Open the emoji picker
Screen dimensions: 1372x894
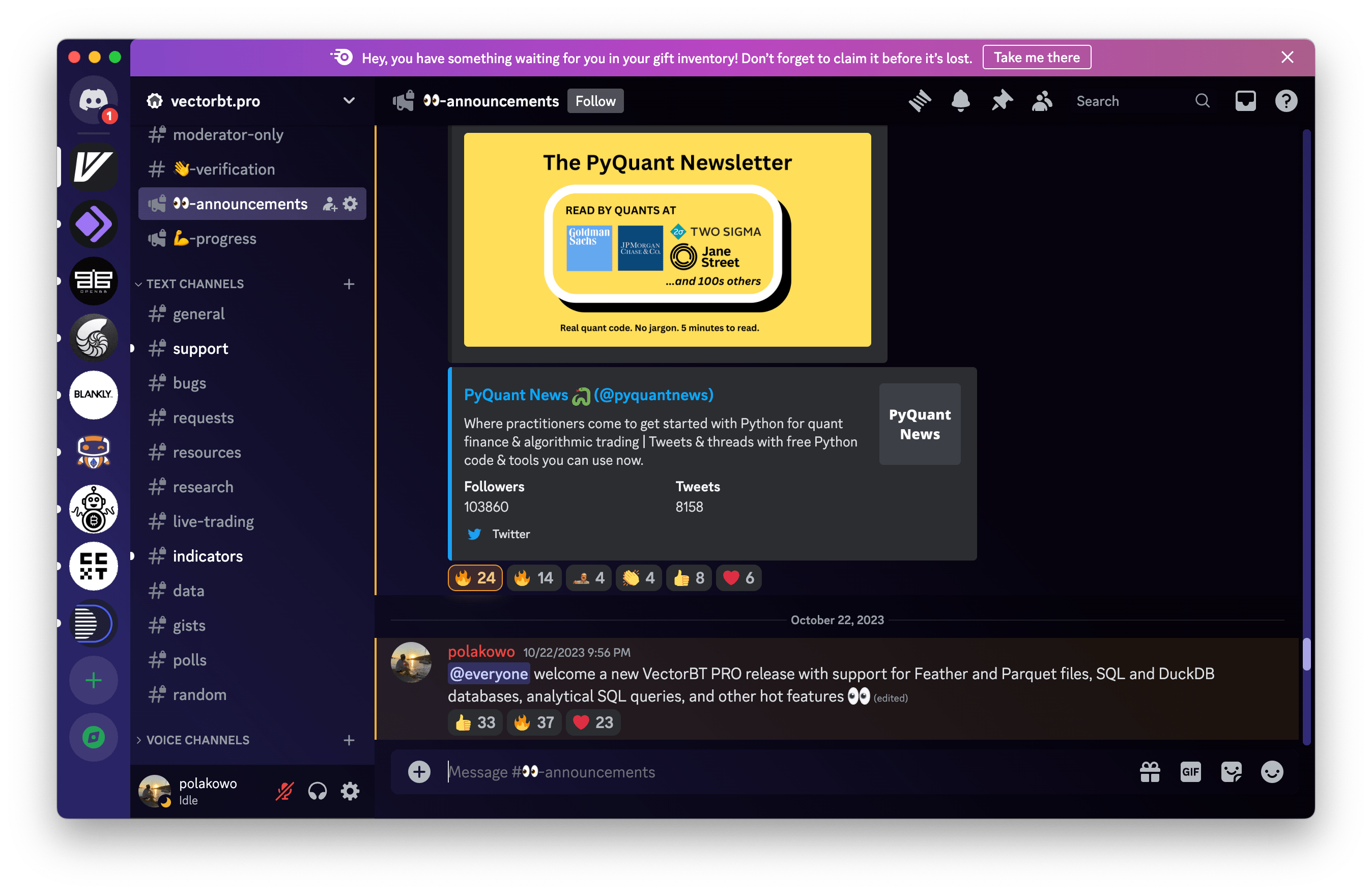point(1272,772)
